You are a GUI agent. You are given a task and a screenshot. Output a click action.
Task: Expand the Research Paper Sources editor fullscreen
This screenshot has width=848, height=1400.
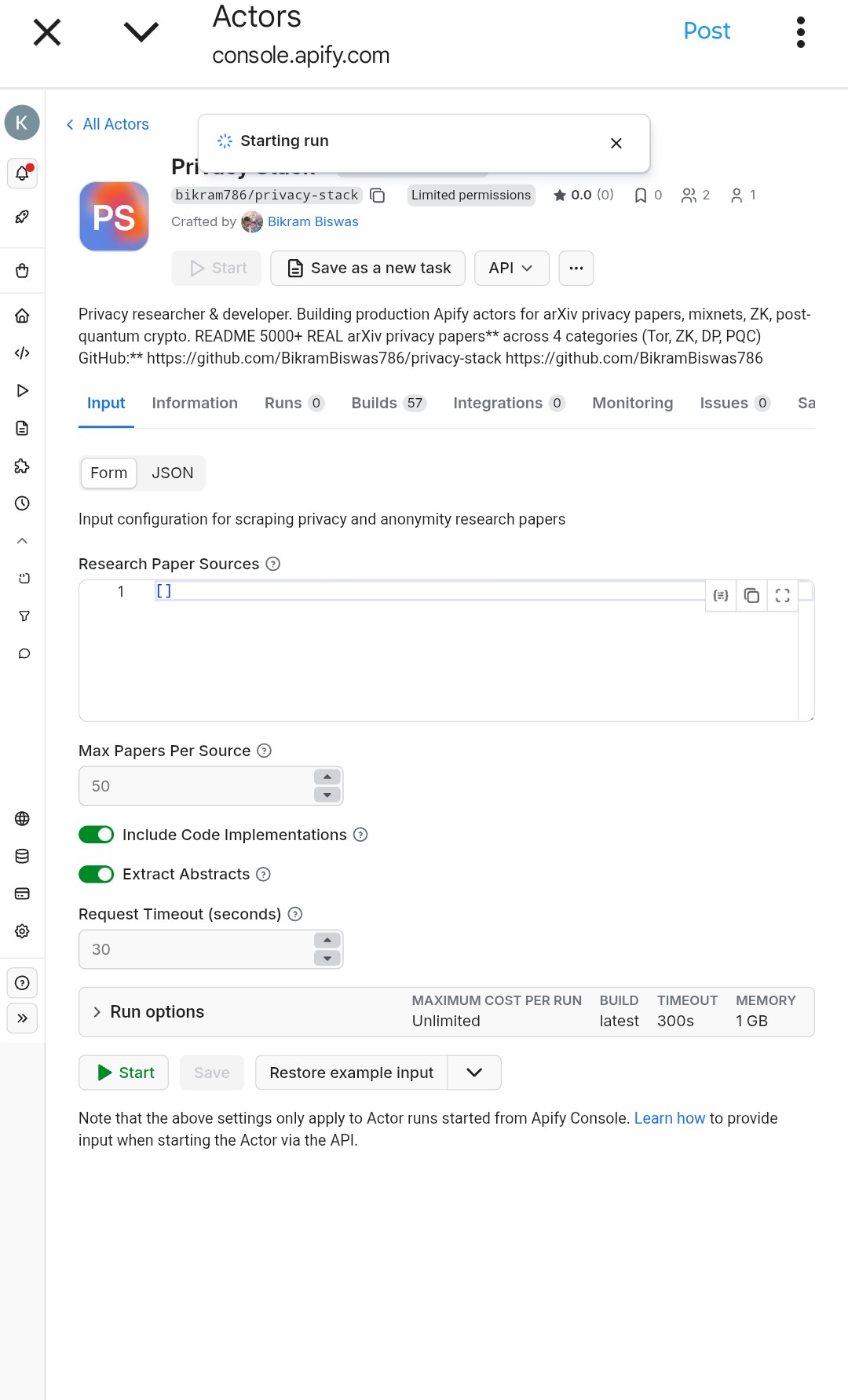click(782, 595)
